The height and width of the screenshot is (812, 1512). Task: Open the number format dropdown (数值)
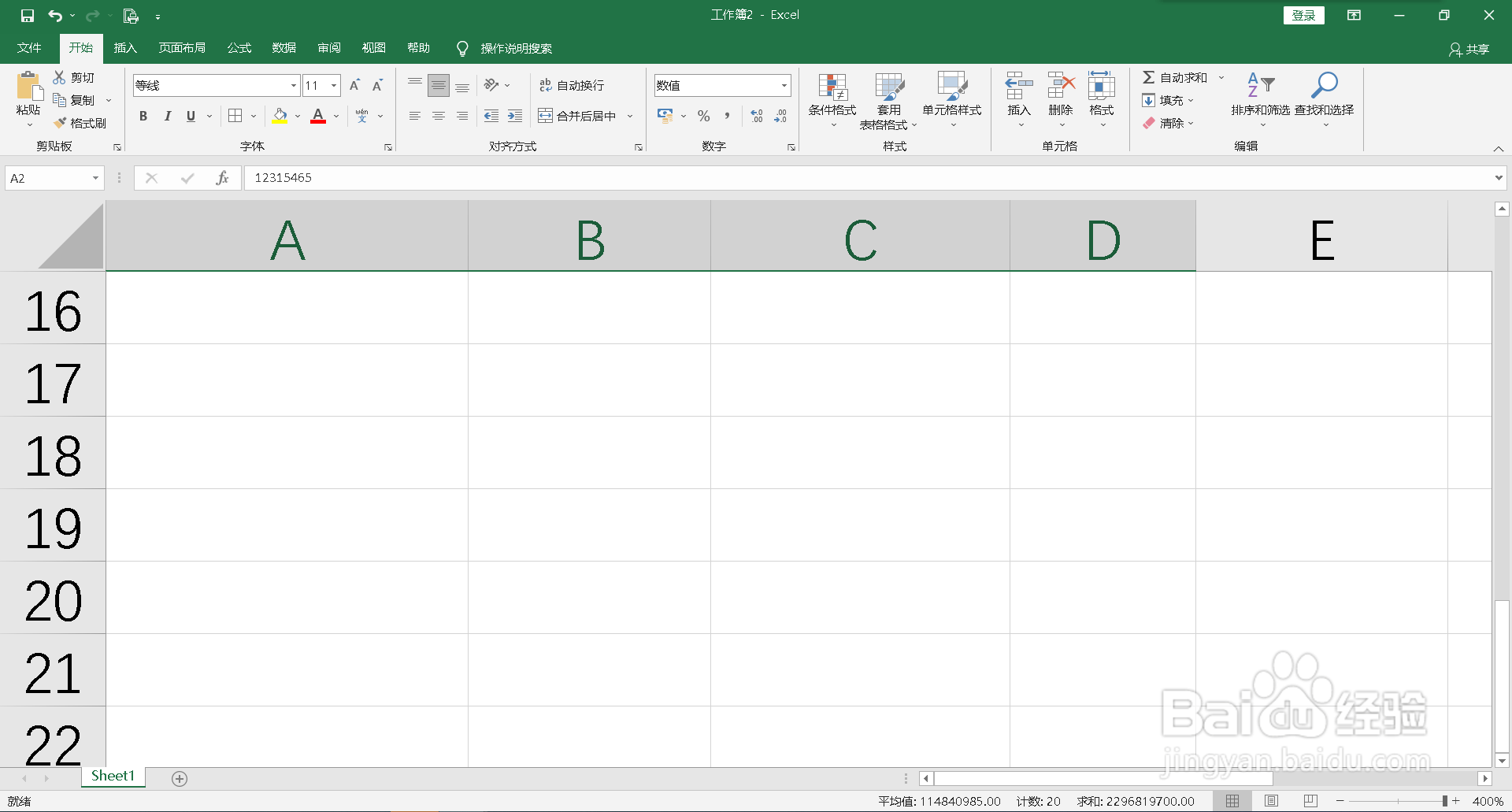tap(784, 85)
